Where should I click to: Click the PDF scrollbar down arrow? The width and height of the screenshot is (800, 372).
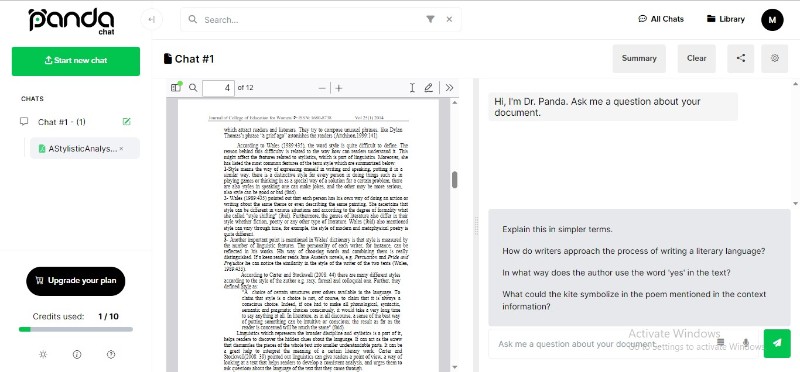pos(454,366)
